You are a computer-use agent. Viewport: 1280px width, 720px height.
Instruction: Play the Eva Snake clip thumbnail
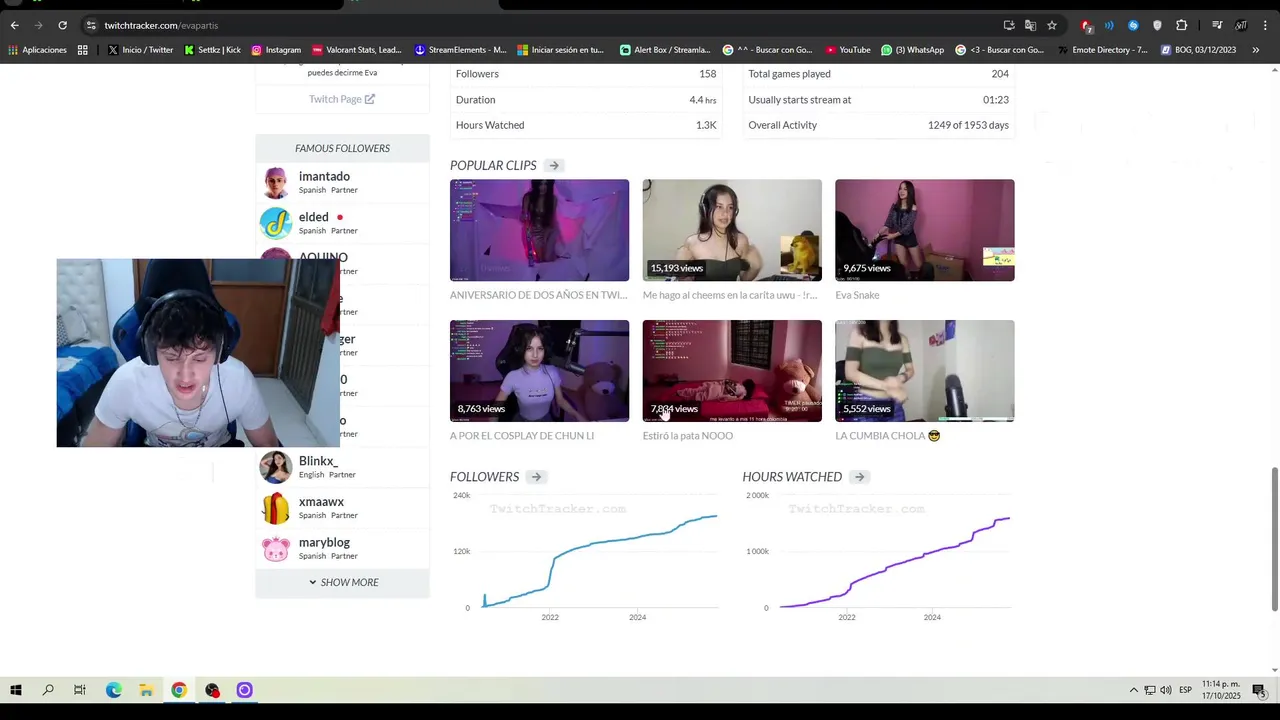coord(925,230)
